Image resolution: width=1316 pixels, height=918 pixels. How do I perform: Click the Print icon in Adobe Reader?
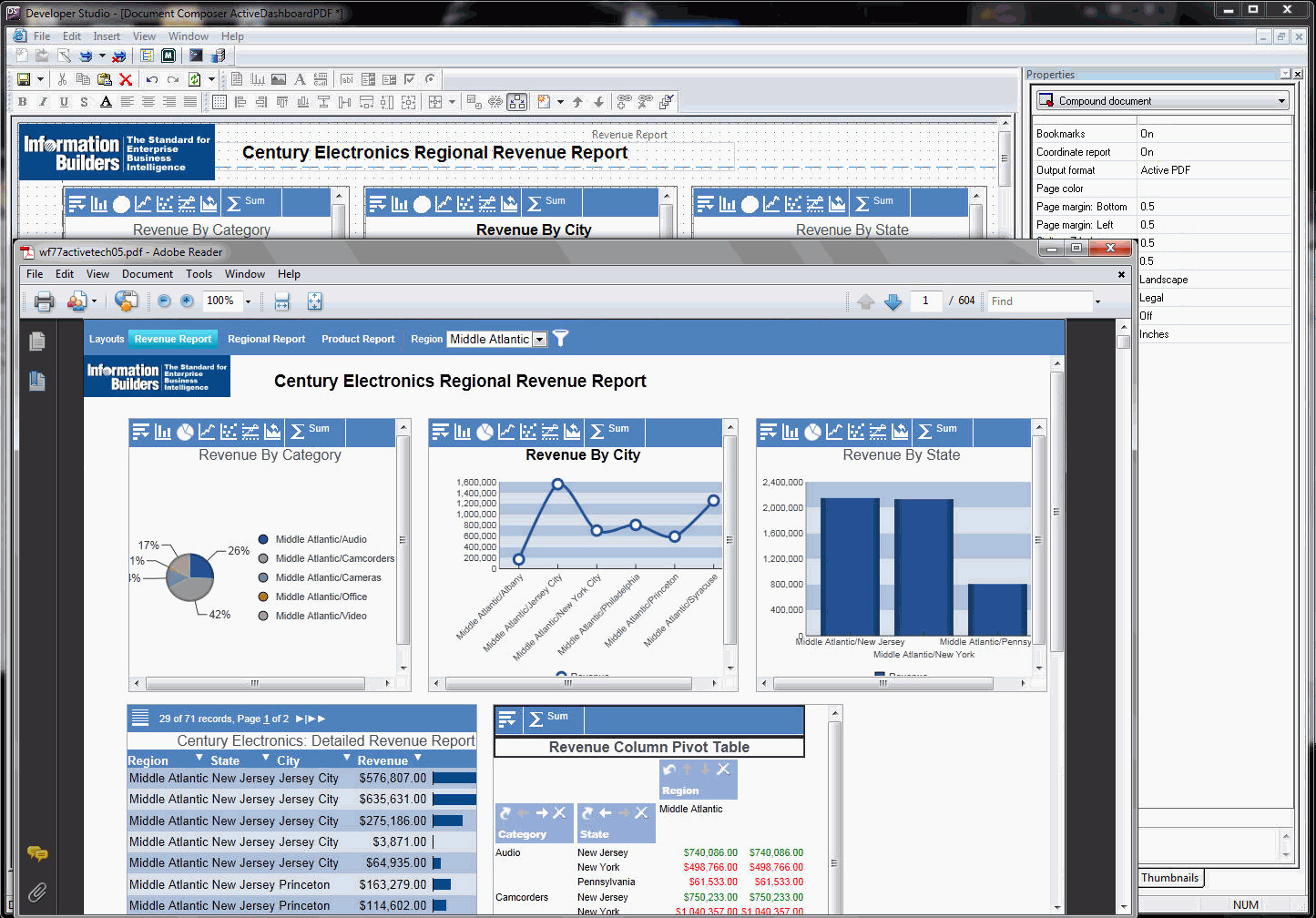(44, 301)
